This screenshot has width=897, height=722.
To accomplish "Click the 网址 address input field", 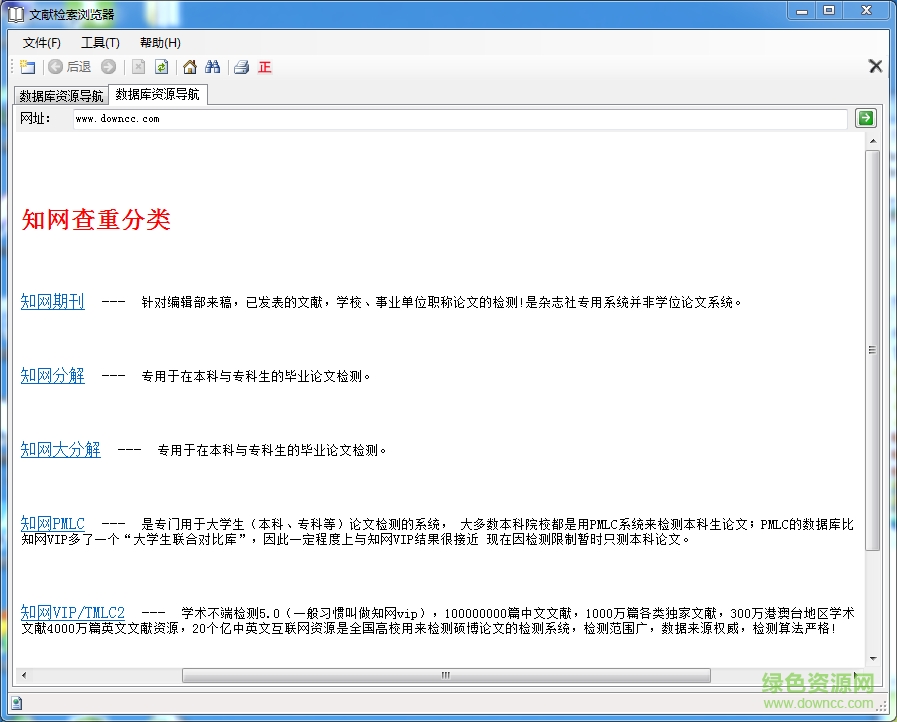I will point(460,119).
